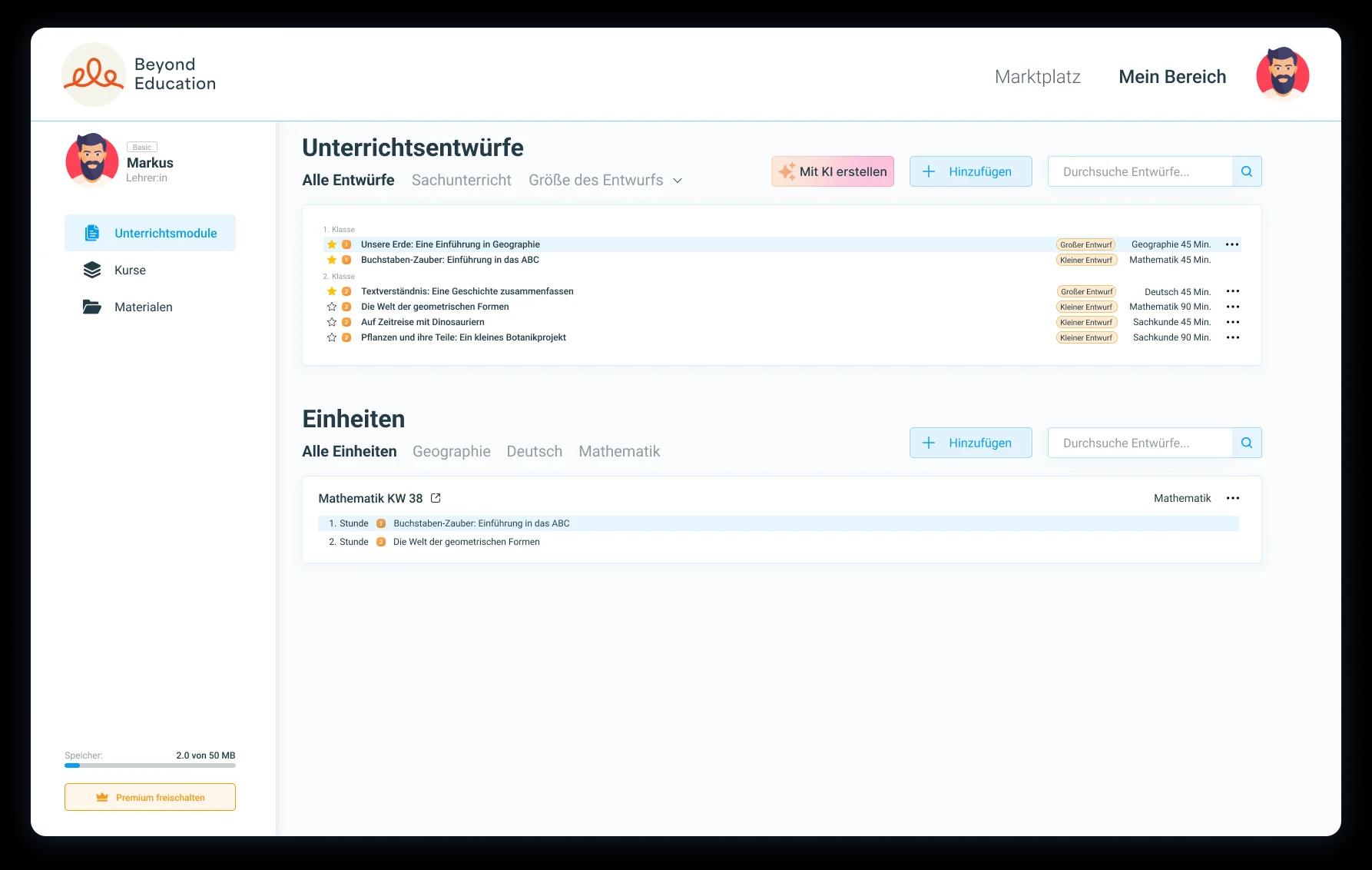Screen dimensions: 1372x870
Task: Open more options for Auf Zeitreise mit Dinosauriern
Action: 1232,322
